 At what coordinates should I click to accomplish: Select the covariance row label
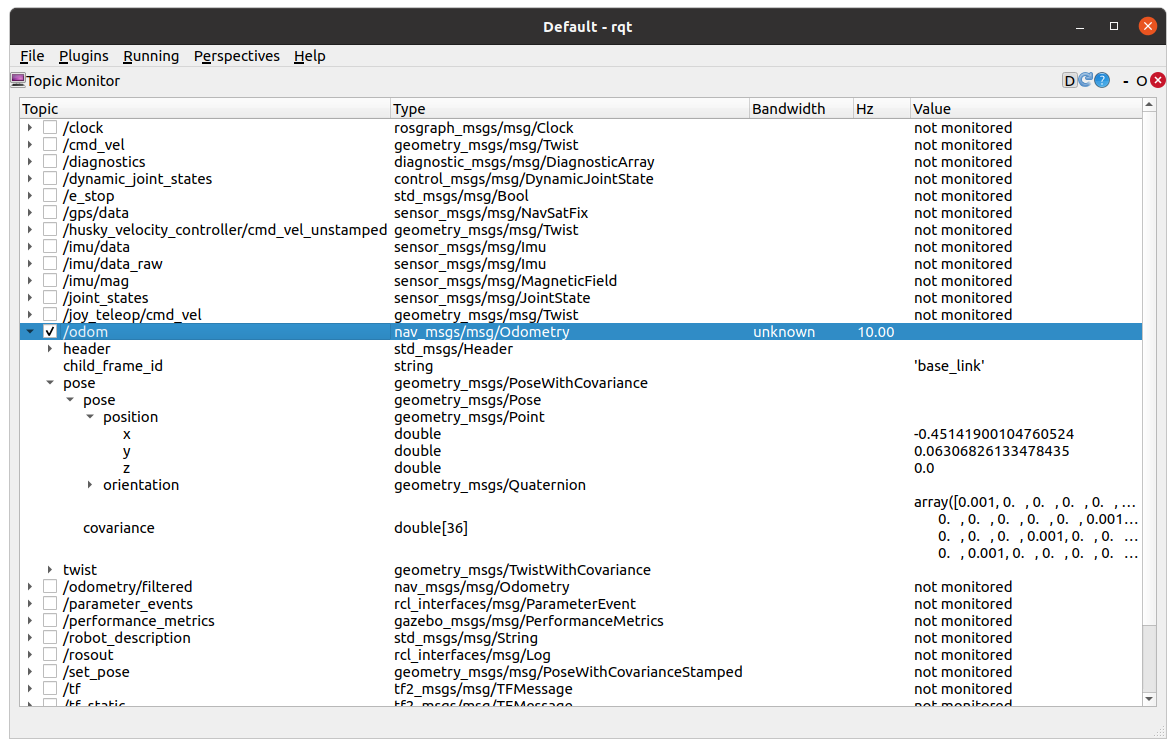(x=118, y=528)
